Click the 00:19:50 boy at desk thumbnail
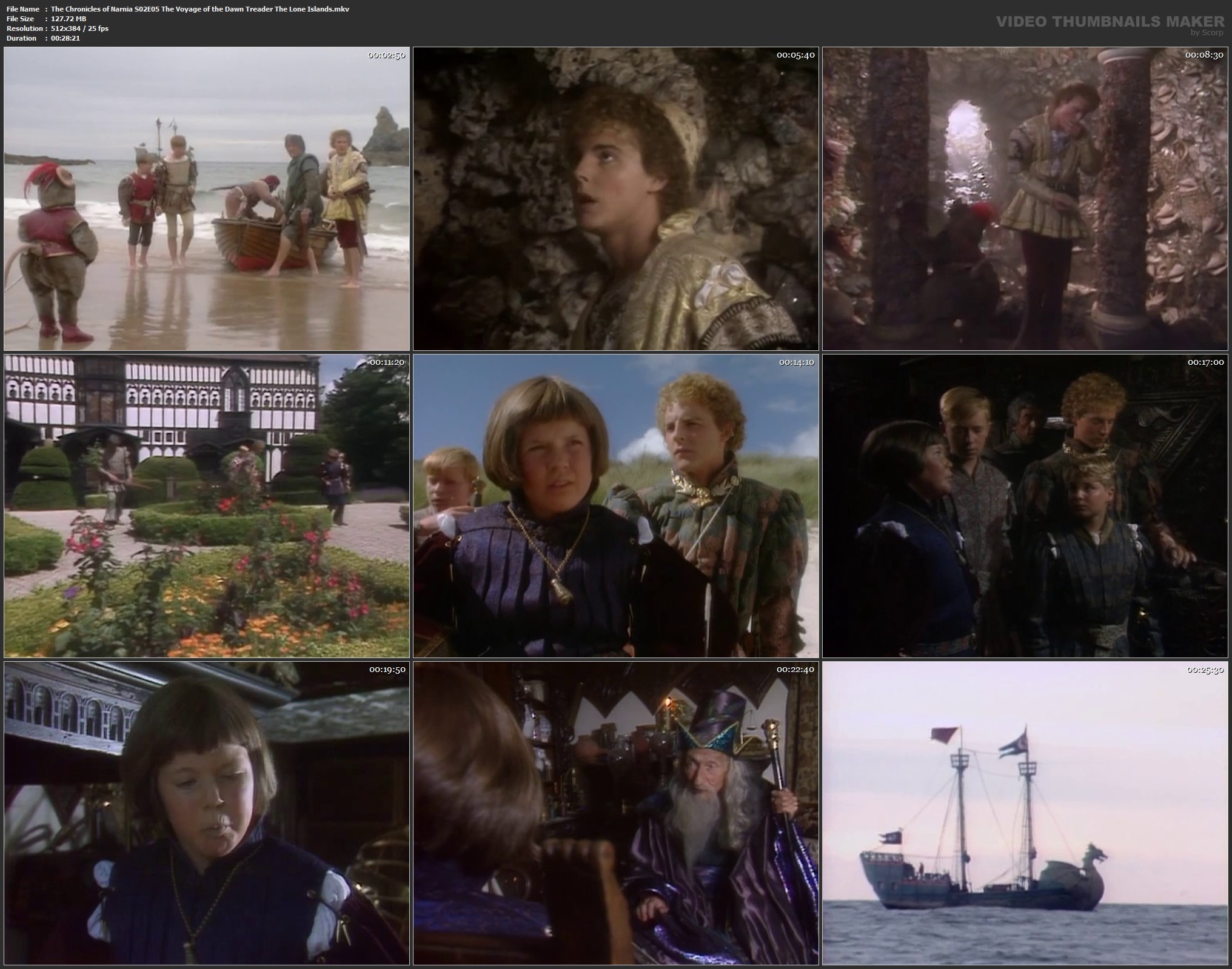This screenshot has height=969, width=1232. point(206,813)
